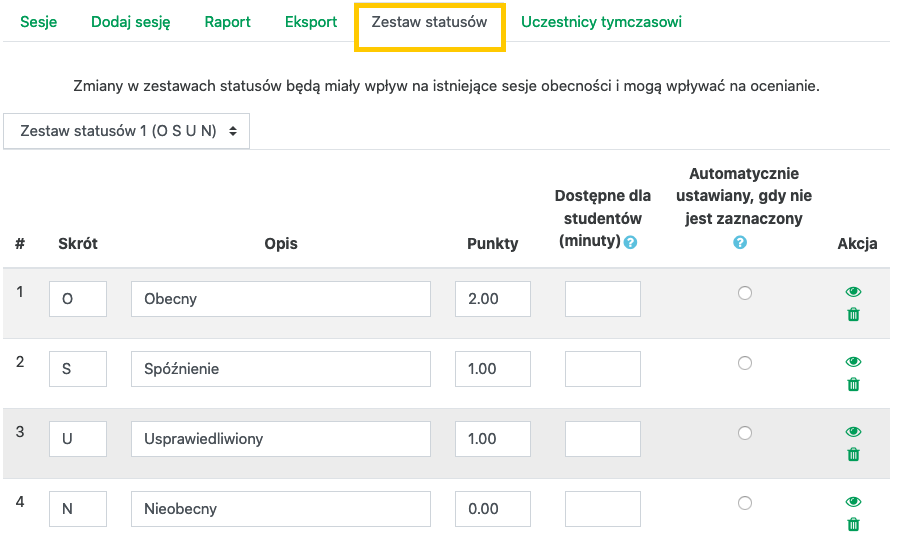
Task: Toggle visibility of the Nieobecny status
Action: (x=854, y=502)
